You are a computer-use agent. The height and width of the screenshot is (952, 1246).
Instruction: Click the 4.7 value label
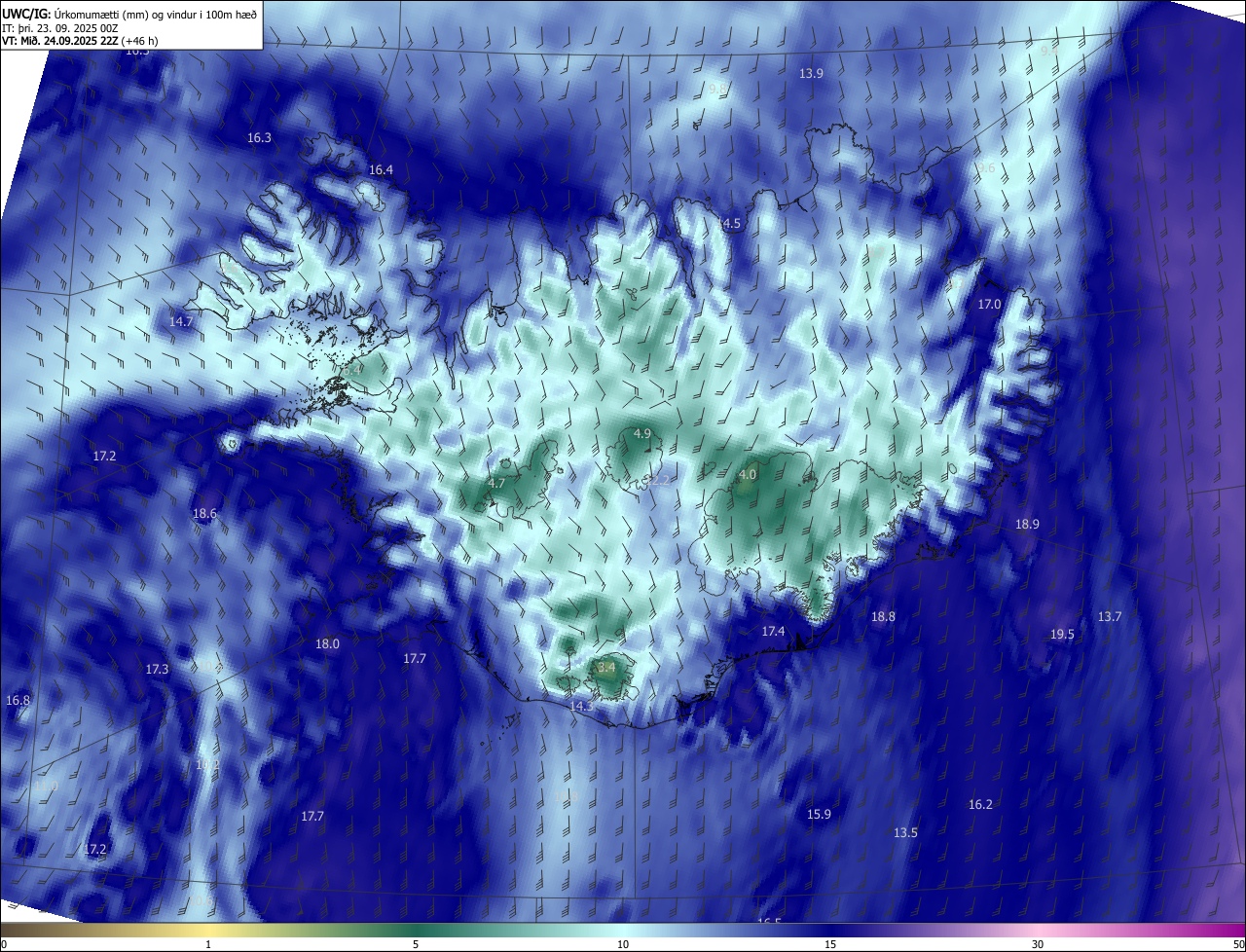click(x=496, y=484)
